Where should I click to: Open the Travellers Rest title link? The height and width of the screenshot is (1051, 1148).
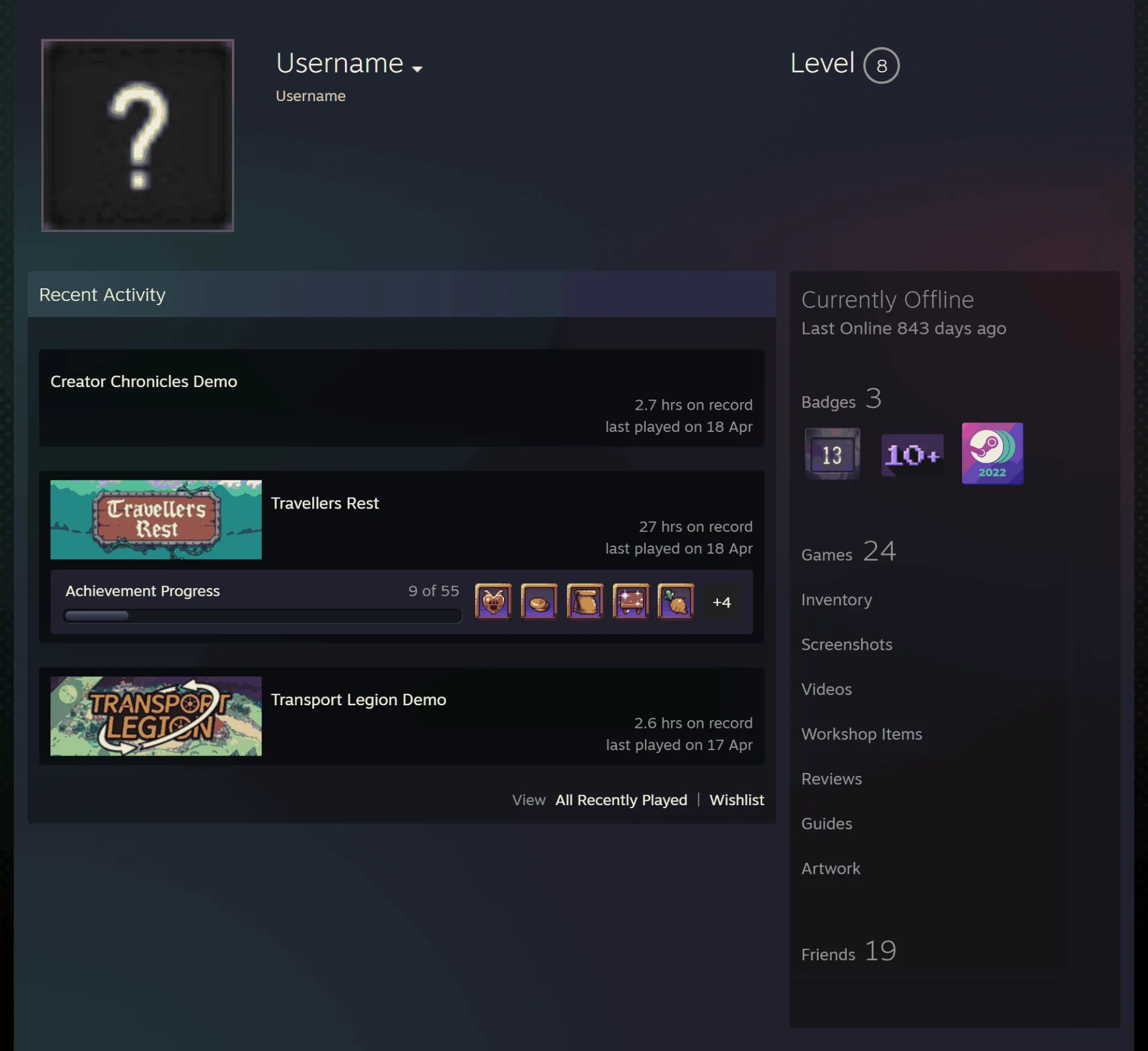325,503
